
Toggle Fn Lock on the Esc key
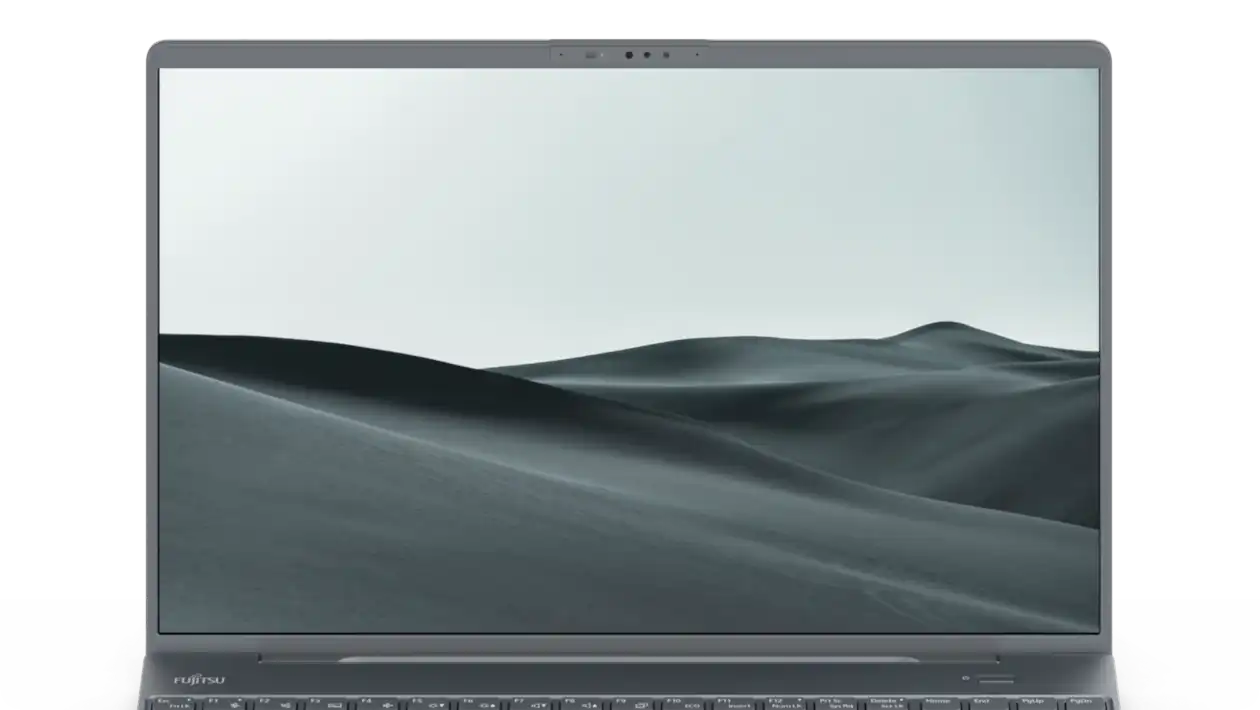point(178,703)
